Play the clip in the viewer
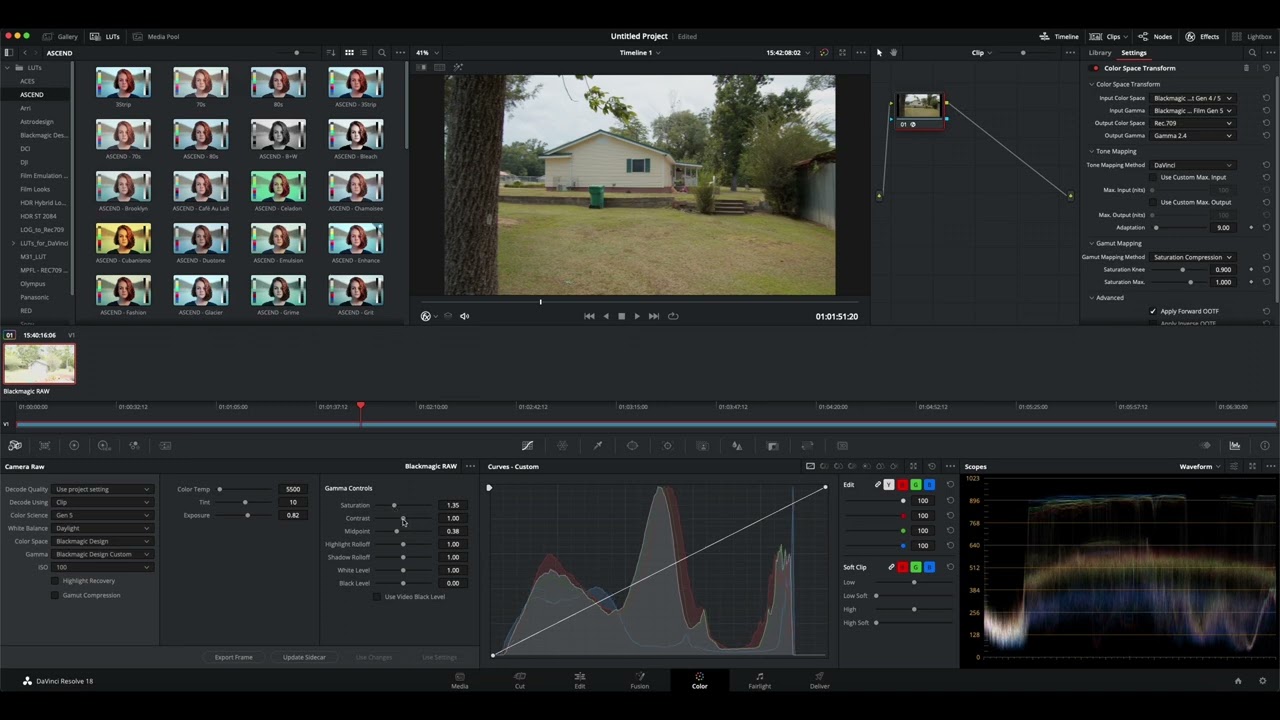 [637, 316]
